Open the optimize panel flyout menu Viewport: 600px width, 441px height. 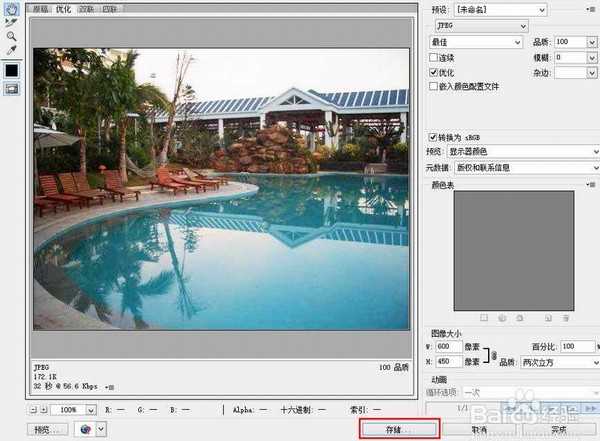click(x=590, y=9)
